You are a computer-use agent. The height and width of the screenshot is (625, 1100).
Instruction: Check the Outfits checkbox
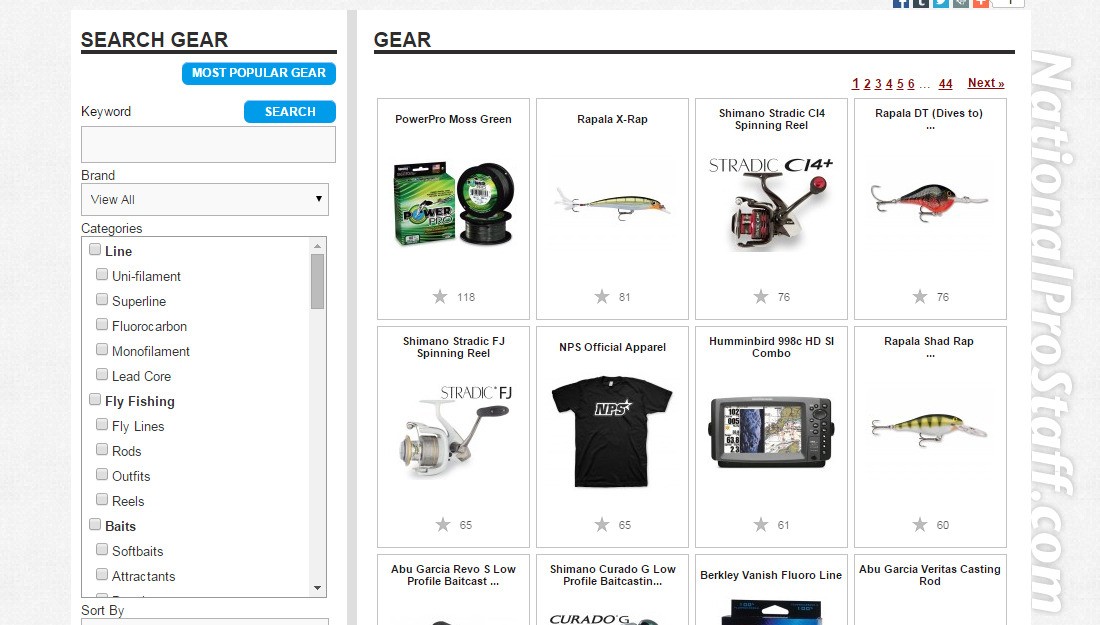(x=102, y=474)
